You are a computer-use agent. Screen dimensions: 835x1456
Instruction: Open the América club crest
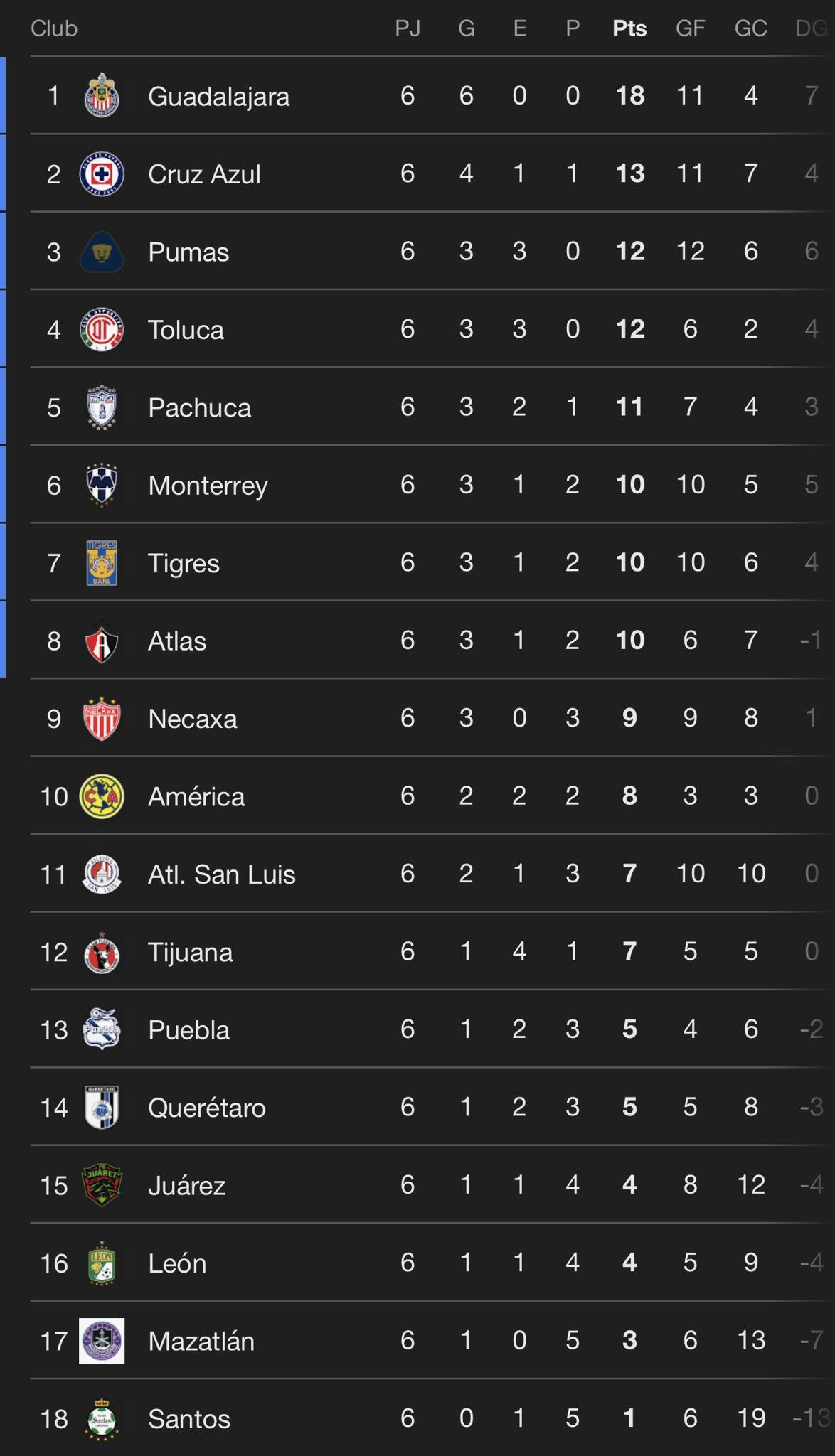[x=102, y=796]
